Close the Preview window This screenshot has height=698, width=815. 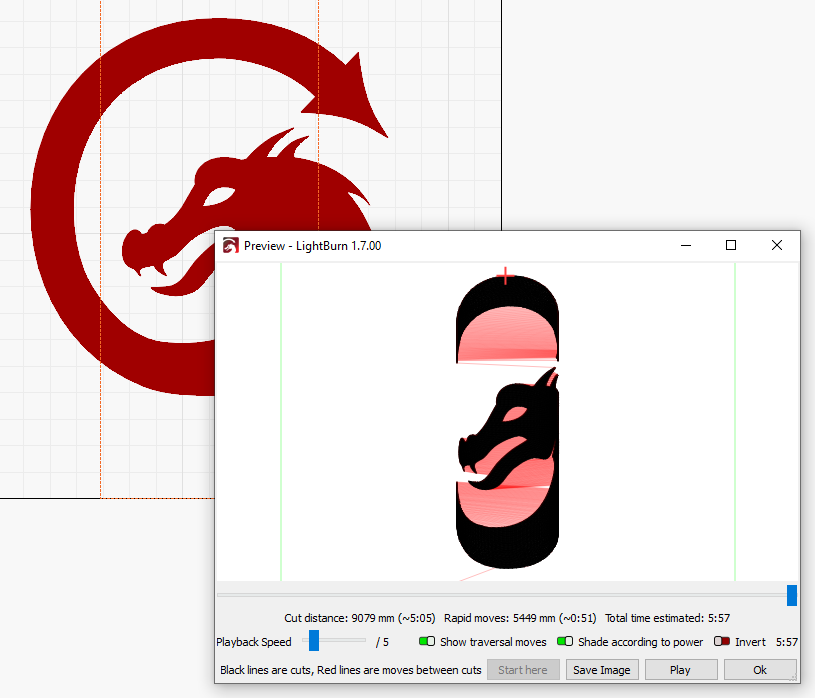click(x=777, y=245)
